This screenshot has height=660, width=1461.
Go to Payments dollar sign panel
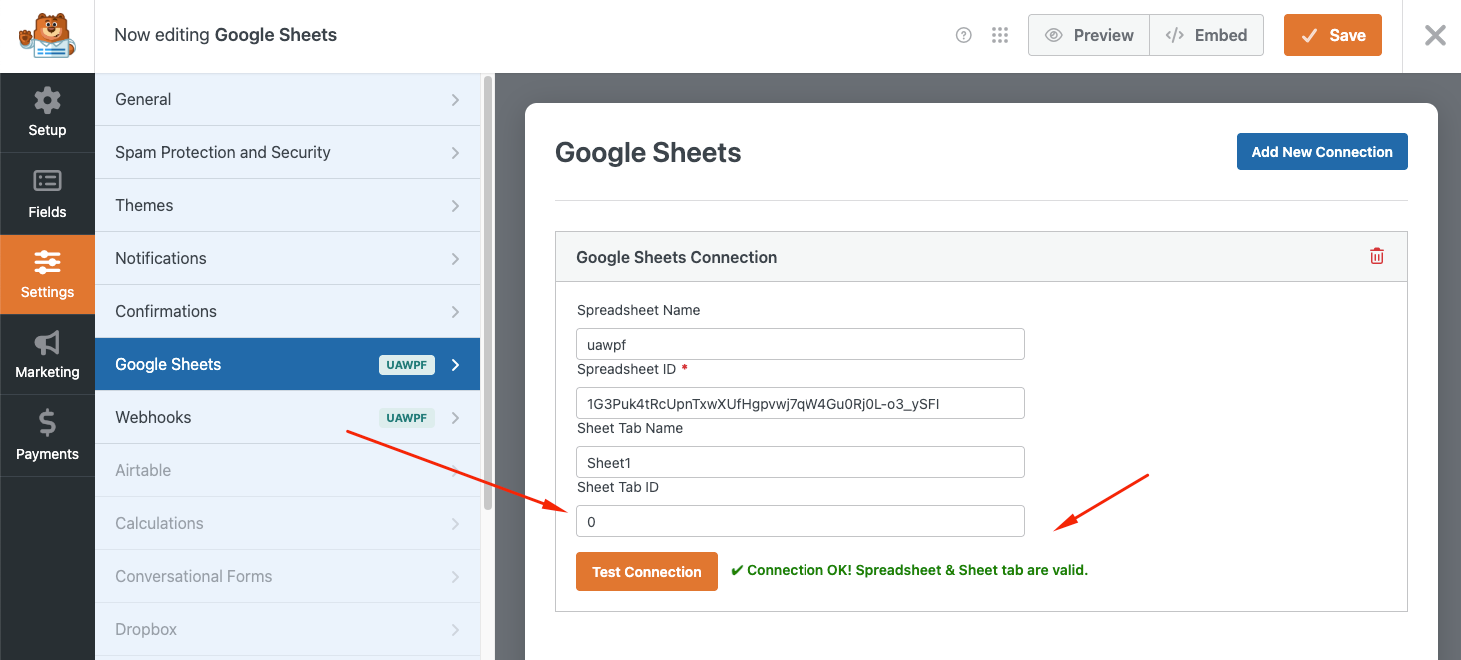(x=47, y=435)
